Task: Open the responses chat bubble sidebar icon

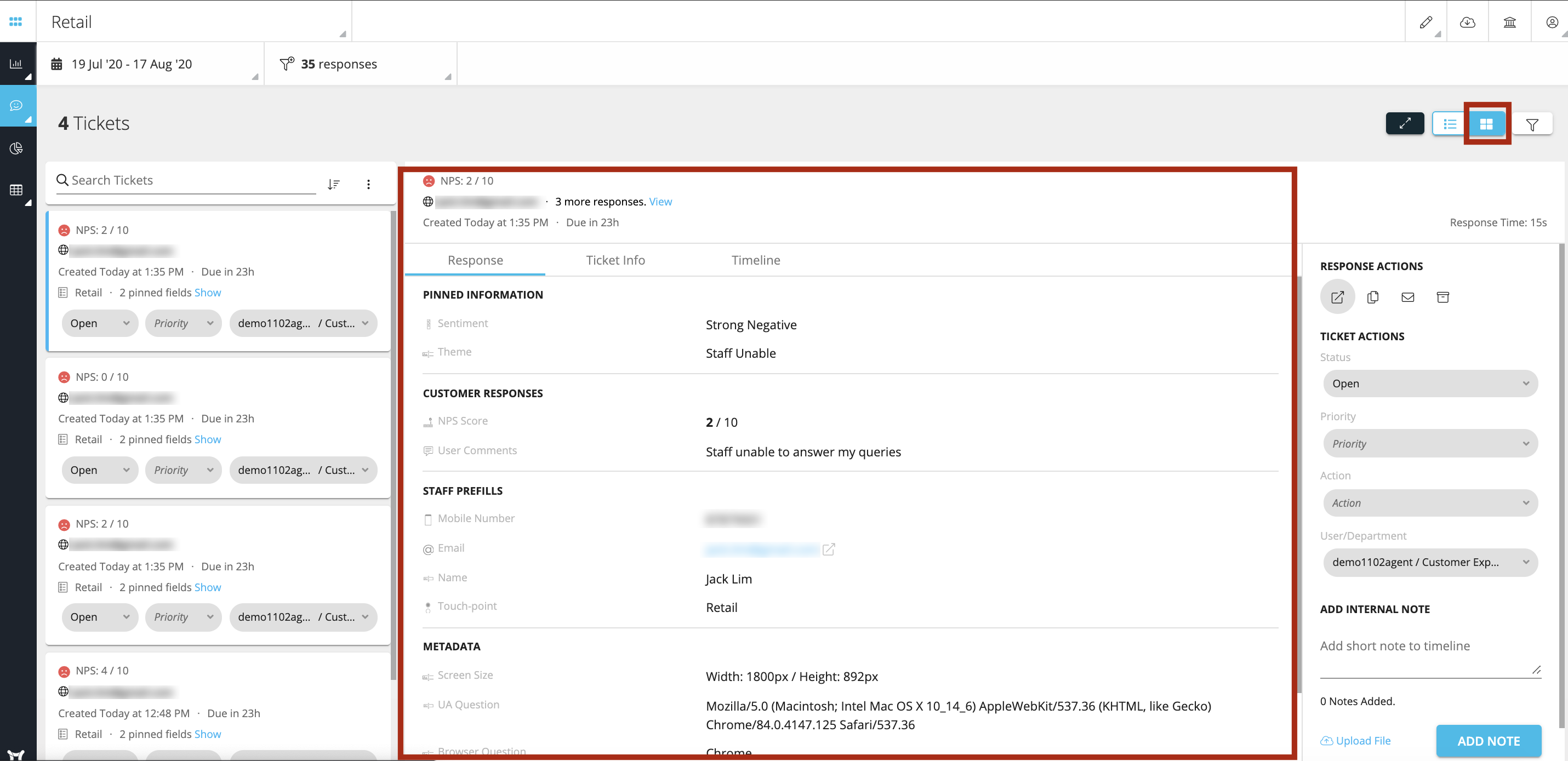Action: [x=16, y=106]
